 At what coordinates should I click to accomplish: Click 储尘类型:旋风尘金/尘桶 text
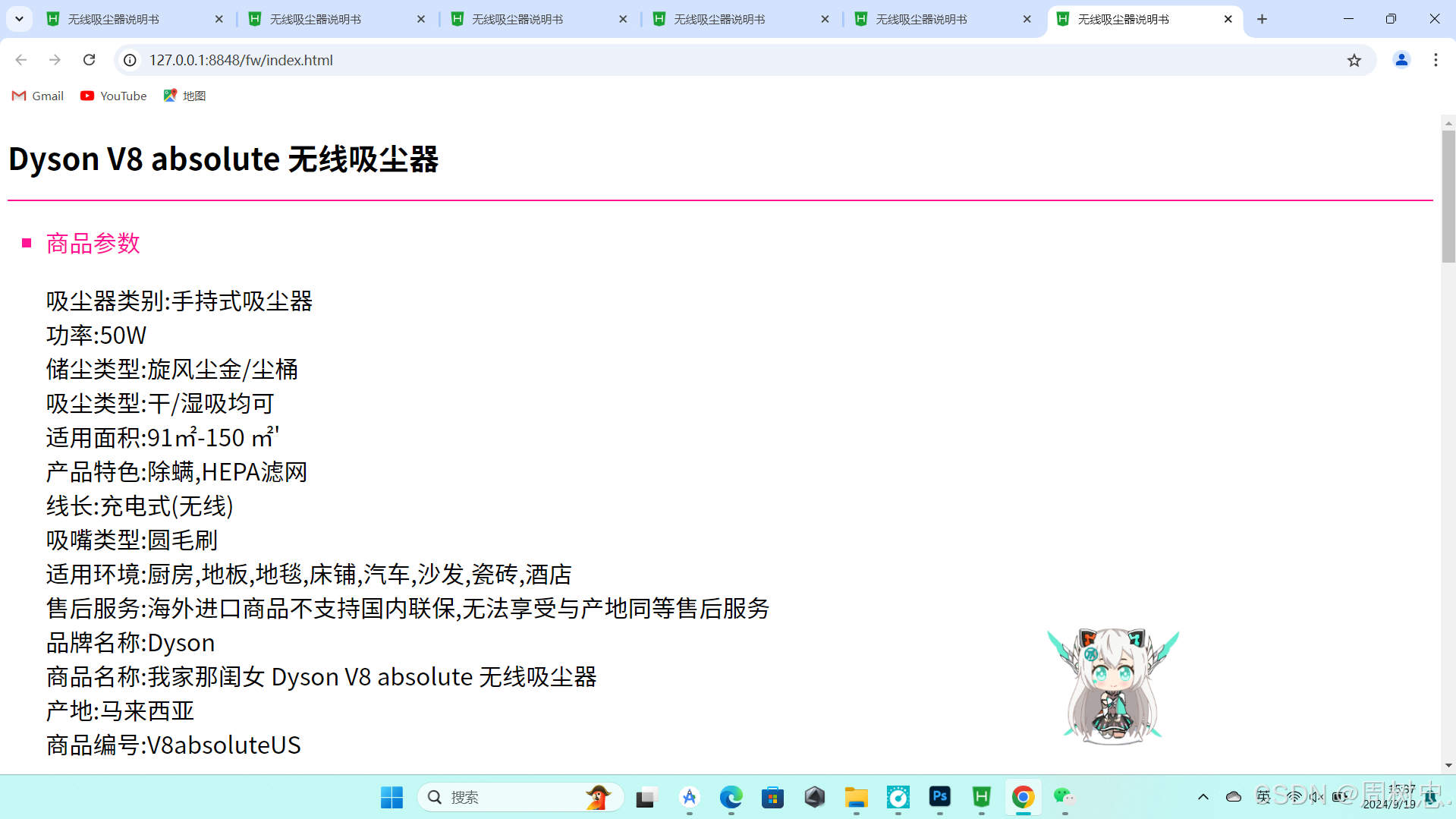(172, 370)
